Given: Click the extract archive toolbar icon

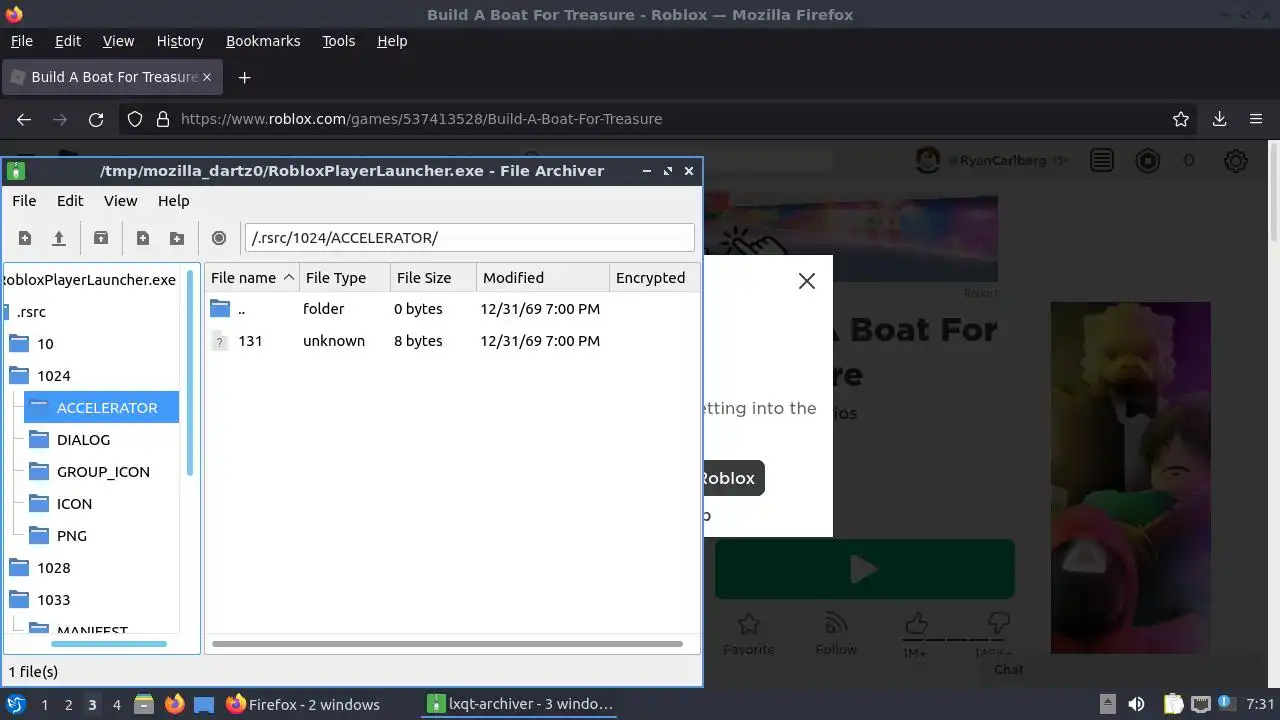Looking at the screenshot, I should click(x=101, y=238).
